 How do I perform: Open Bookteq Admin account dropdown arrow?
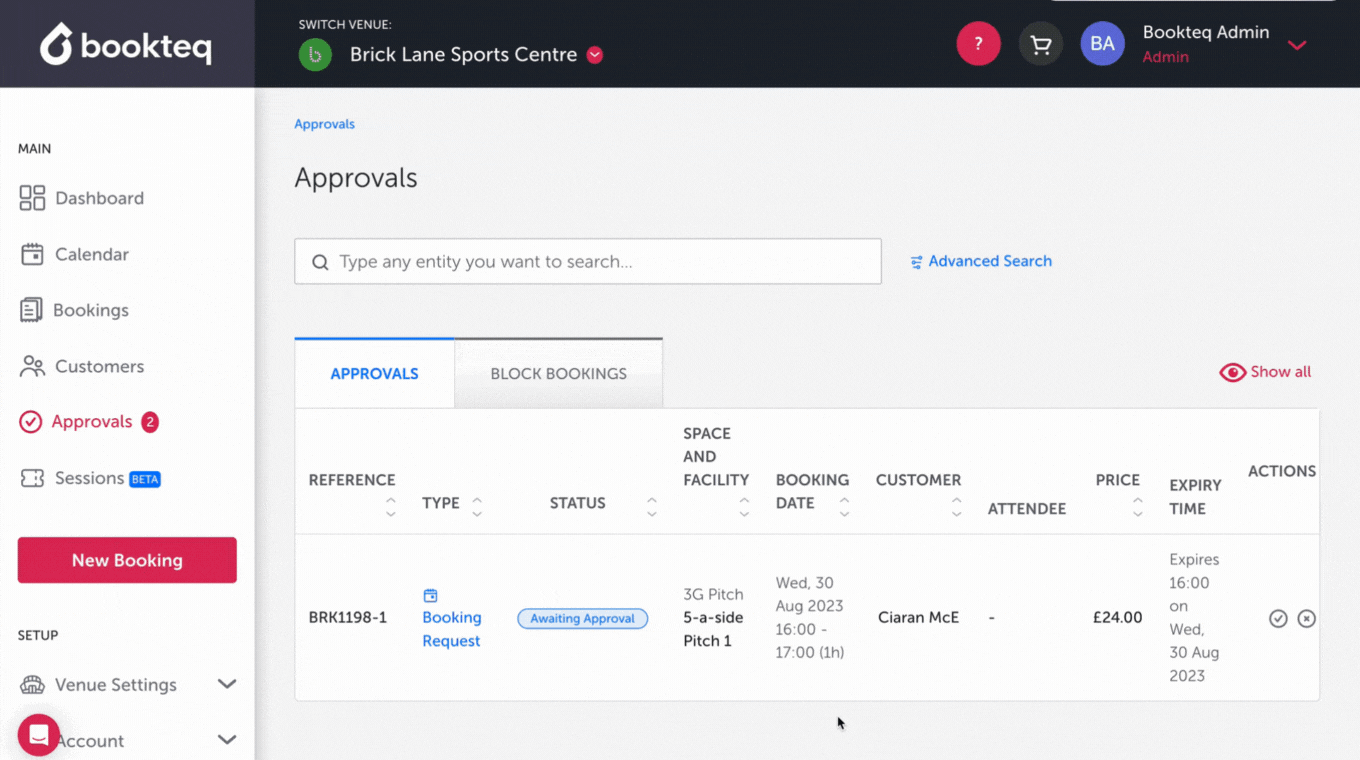[1297, 45]
